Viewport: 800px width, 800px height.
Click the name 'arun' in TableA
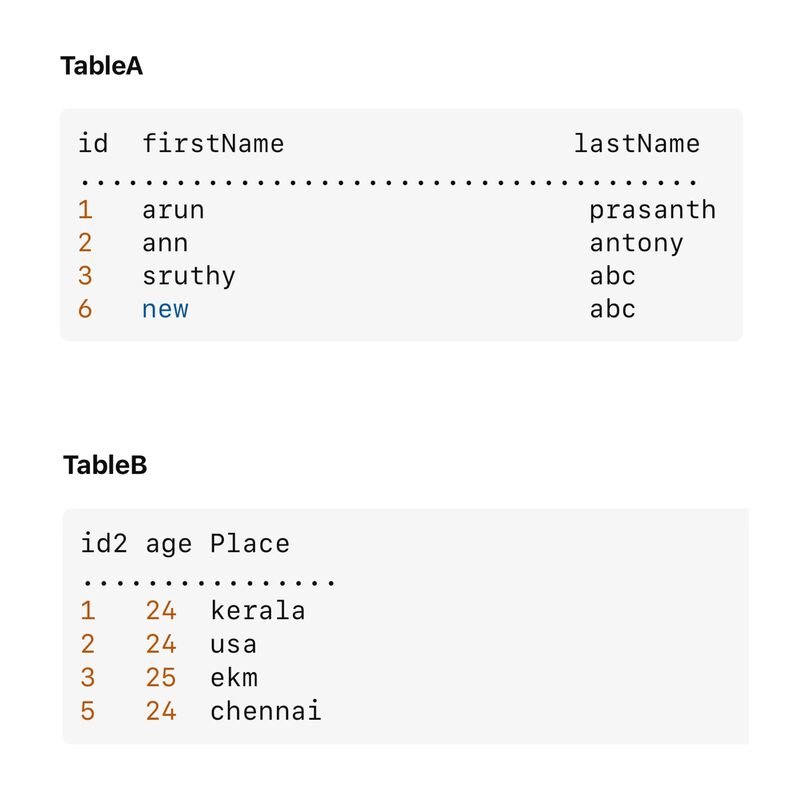point(173,211)
